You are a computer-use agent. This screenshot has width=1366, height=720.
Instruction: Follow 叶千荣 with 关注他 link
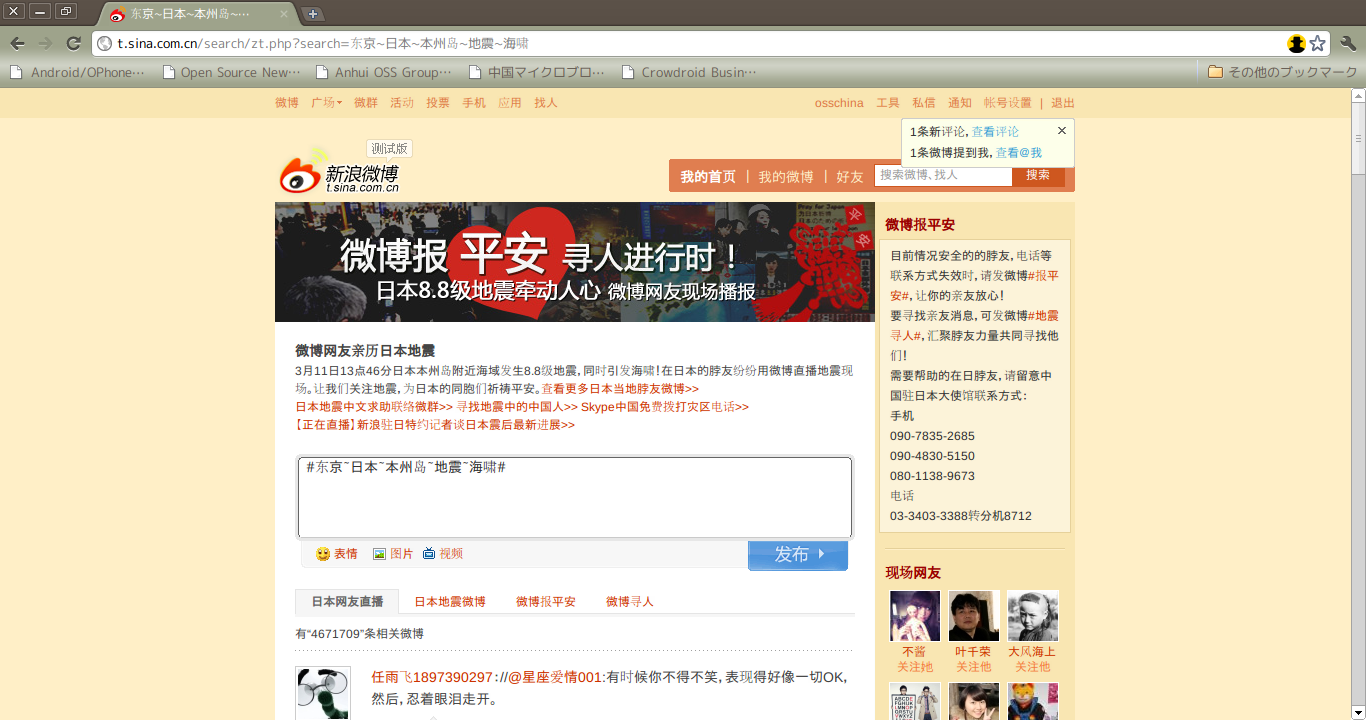point(974,667)
